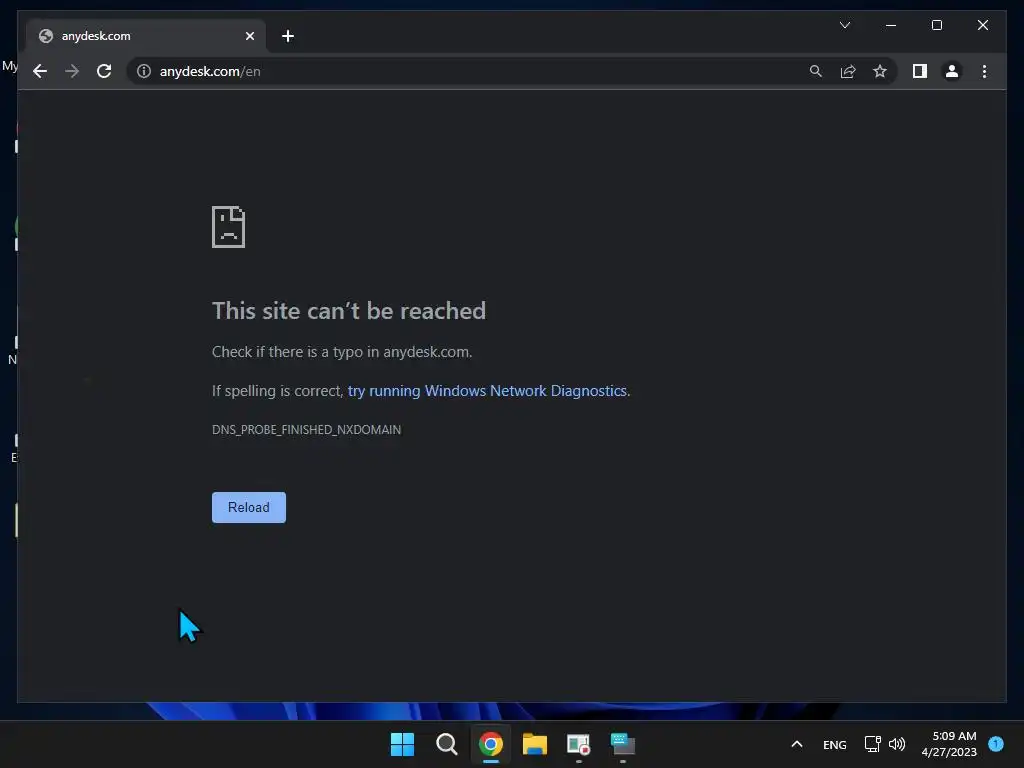Image resolution: width=1024 pixels, height=768 pixels.
Task: Maximize the Chrome window
Action: pyautogui.click(x=936, y=25)
